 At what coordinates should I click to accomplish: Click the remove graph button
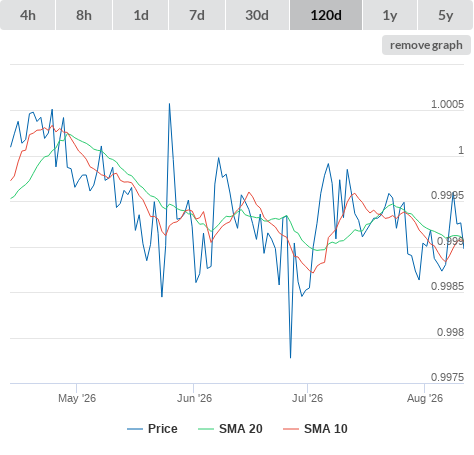(426, 45)
